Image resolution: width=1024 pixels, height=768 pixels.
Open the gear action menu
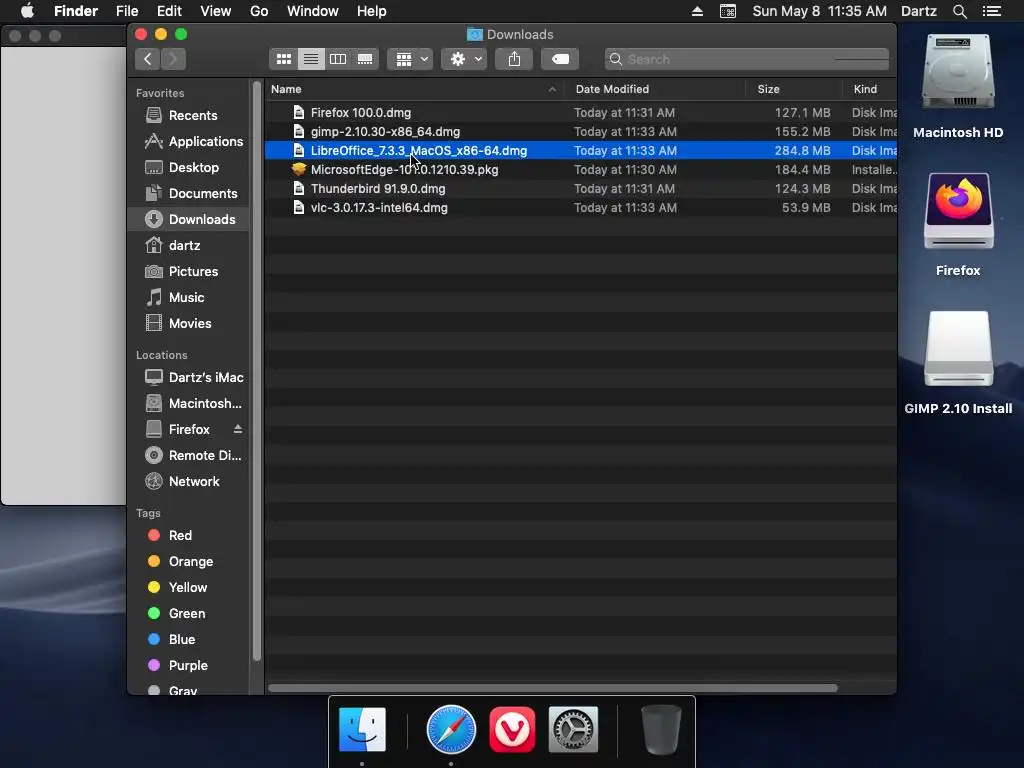pyautogui.click(x=464, y=59)
